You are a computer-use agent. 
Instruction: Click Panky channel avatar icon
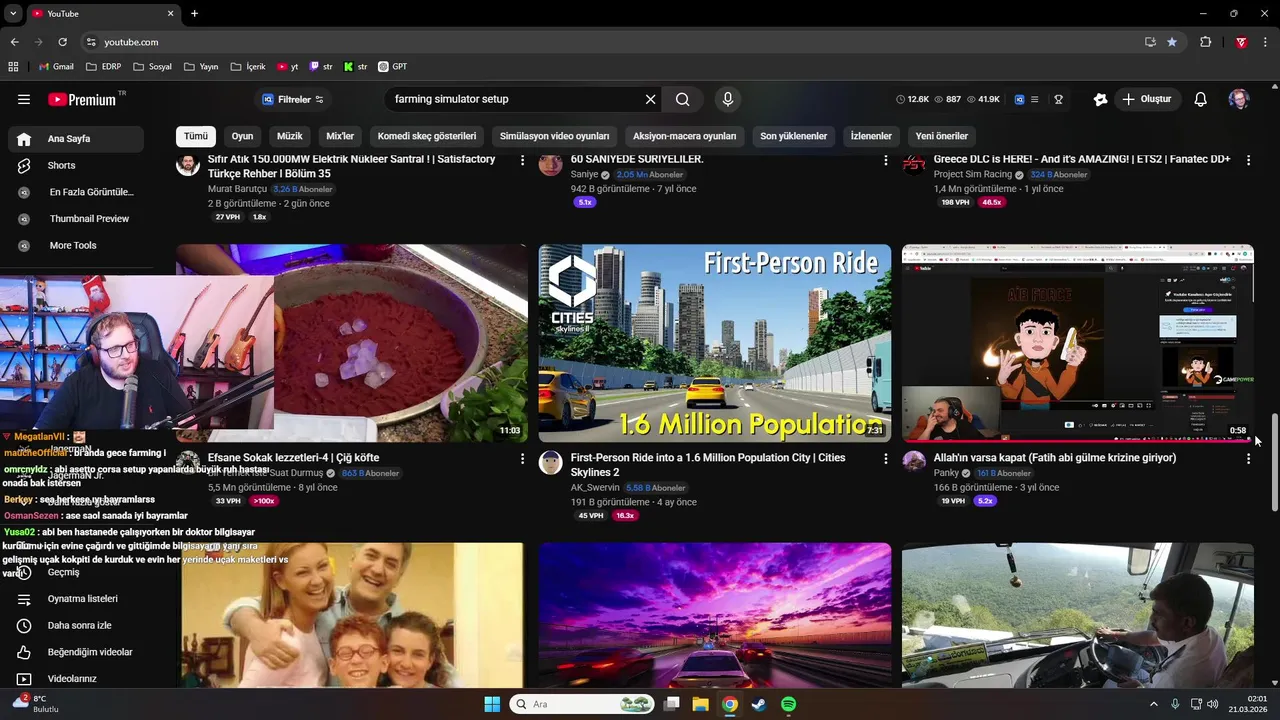(914, 461)
